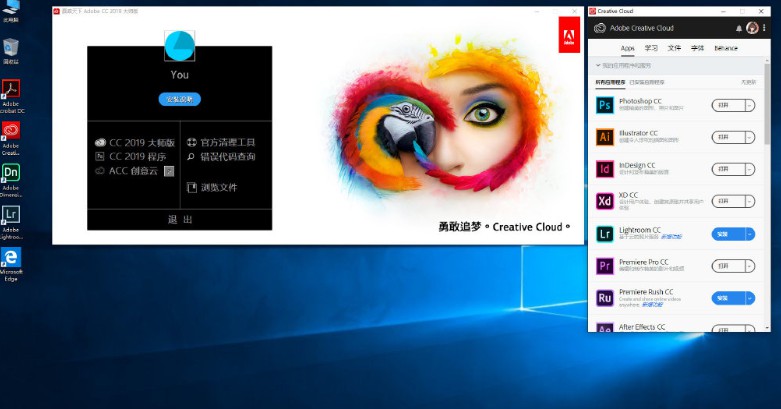This screenshot has height=409, width=781.
Task: Click the blue Install button for Lightroom CC
Action: (x=728, y=234)
